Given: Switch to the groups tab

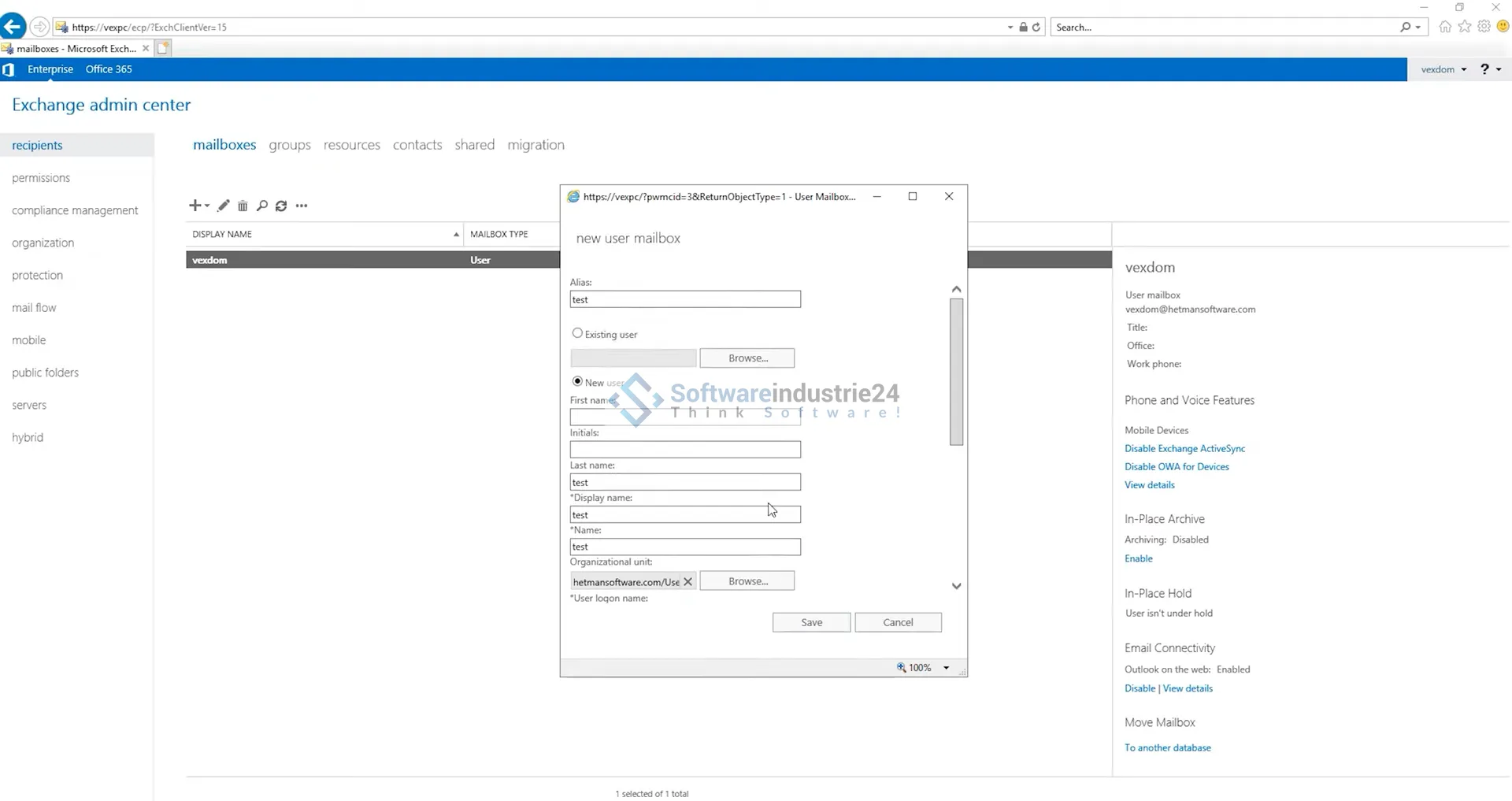Looking at the screenshot, I should click(290, 145).
